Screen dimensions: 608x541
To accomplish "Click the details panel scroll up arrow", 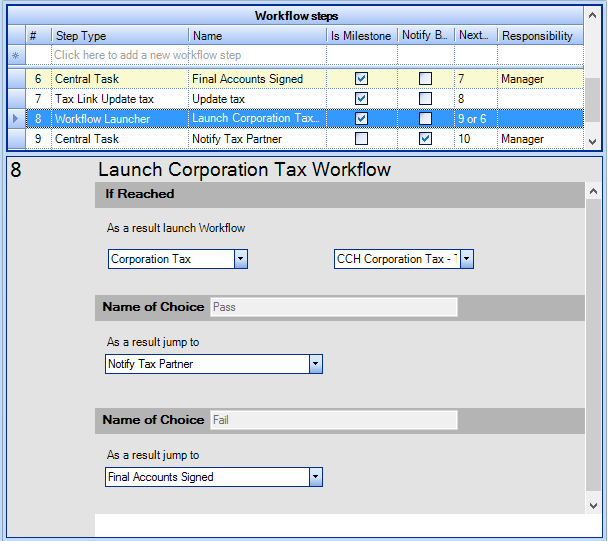I will (x=593, y=191).
